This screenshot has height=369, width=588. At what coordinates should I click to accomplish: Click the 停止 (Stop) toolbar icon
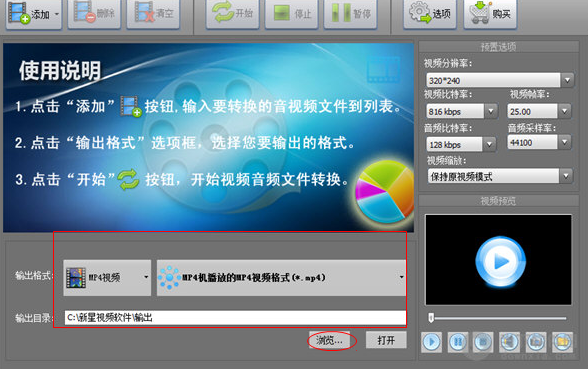tap(292, 14)
